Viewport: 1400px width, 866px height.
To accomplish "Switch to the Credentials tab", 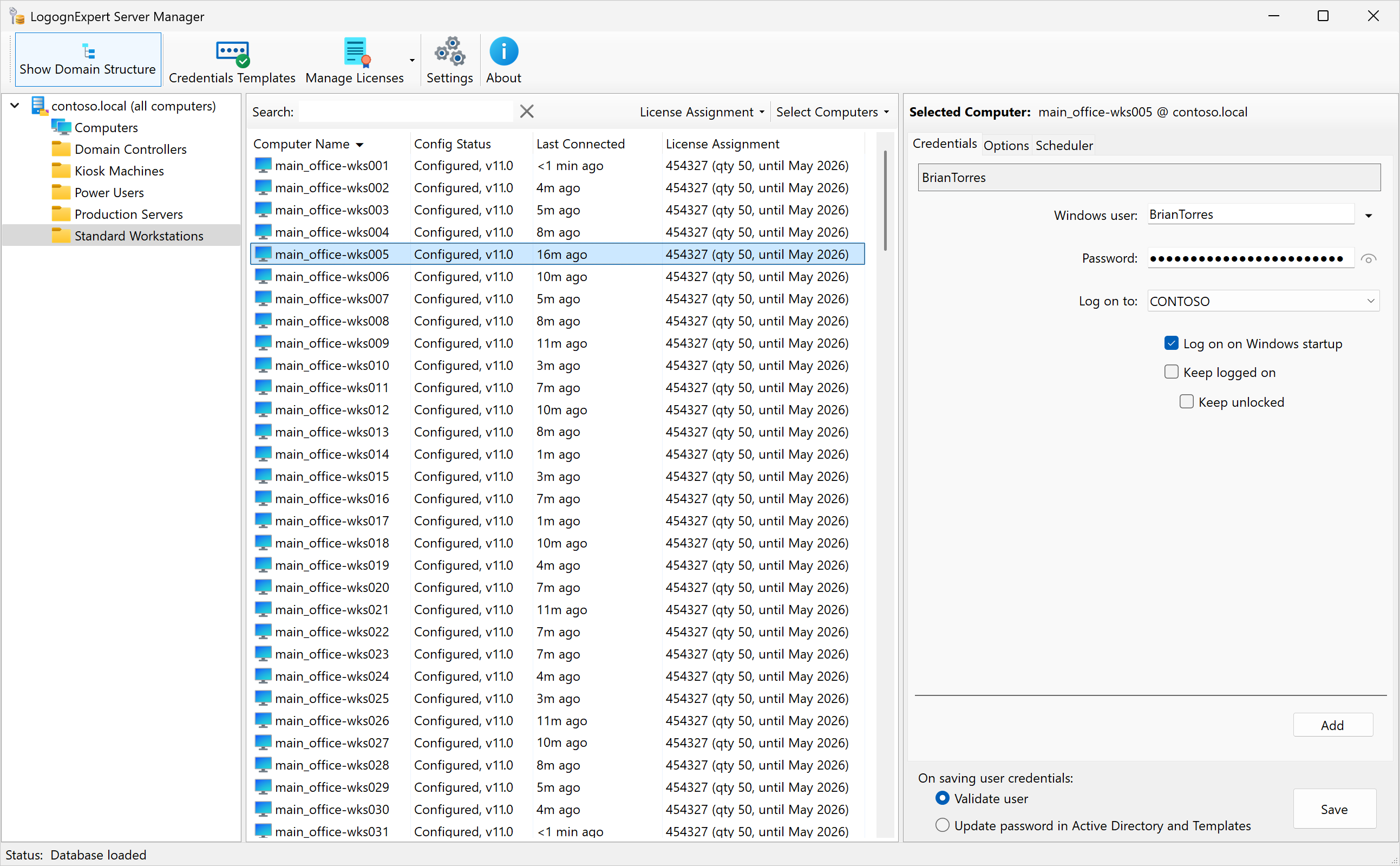I will 944,144.
